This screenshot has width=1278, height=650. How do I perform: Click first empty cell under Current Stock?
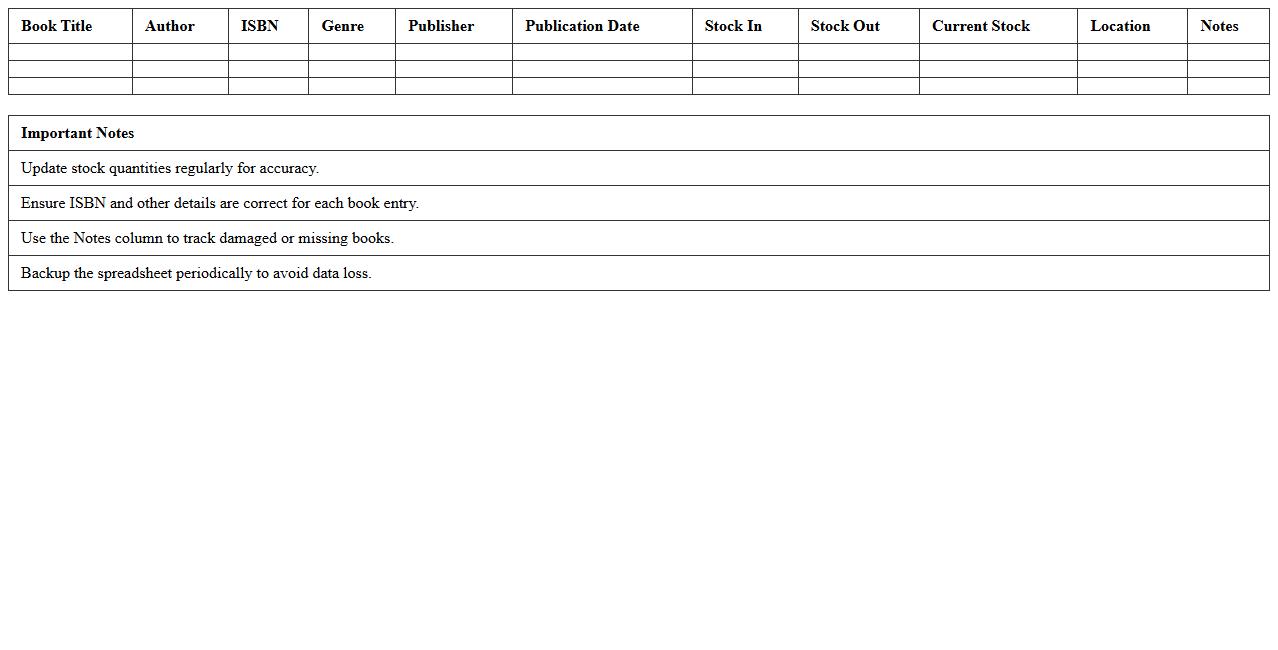998,52
